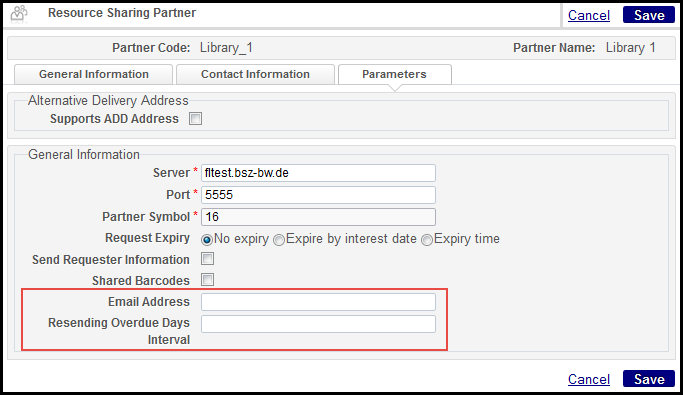Switch to the General Information tab

point(94,74)
